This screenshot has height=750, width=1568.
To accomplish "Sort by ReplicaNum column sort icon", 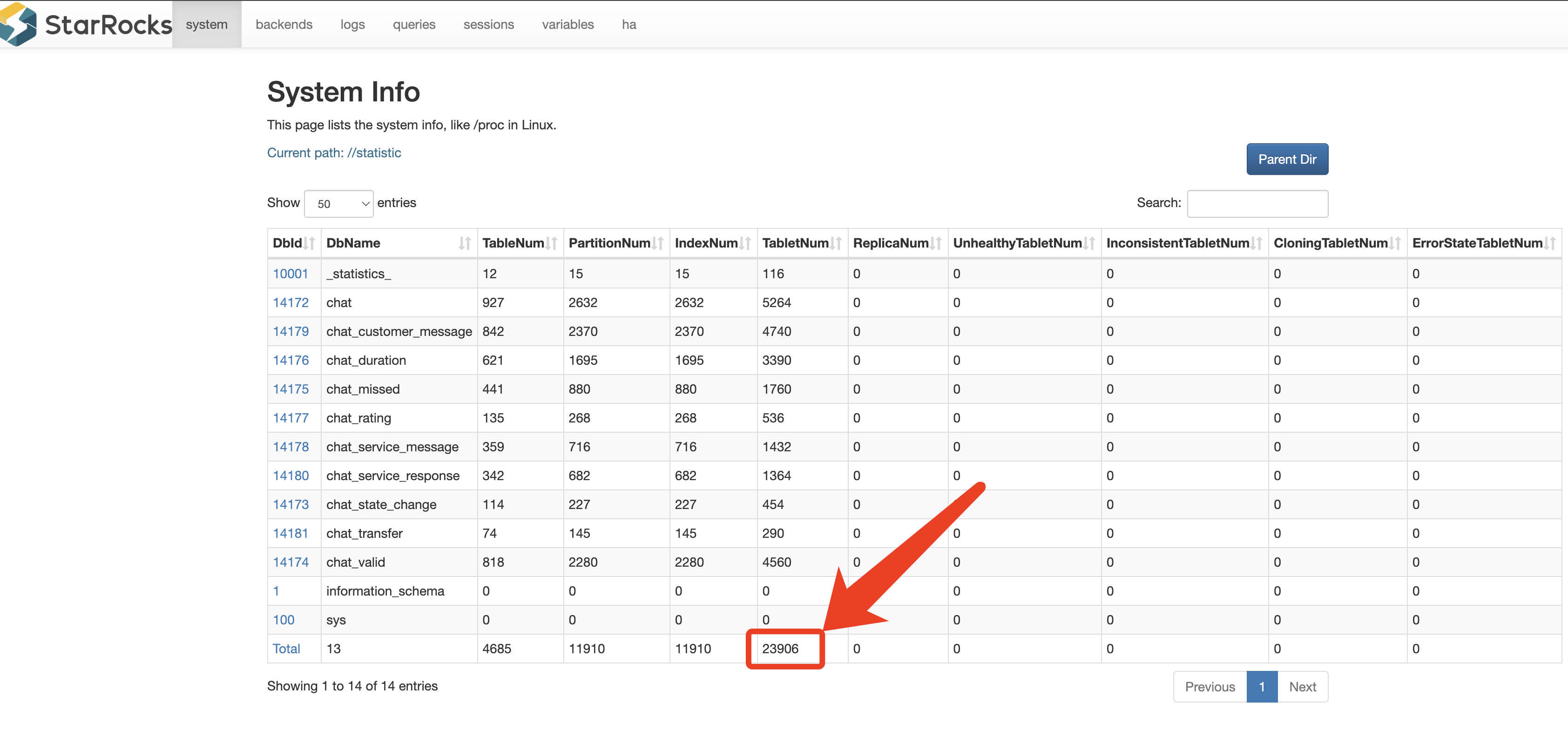I will click(x=936, y=243).
